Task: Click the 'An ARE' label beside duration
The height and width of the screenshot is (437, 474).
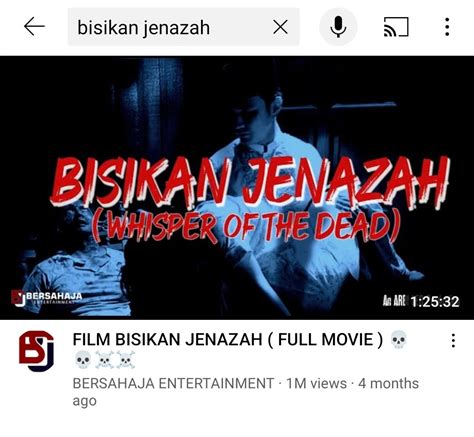Action: 394,301
